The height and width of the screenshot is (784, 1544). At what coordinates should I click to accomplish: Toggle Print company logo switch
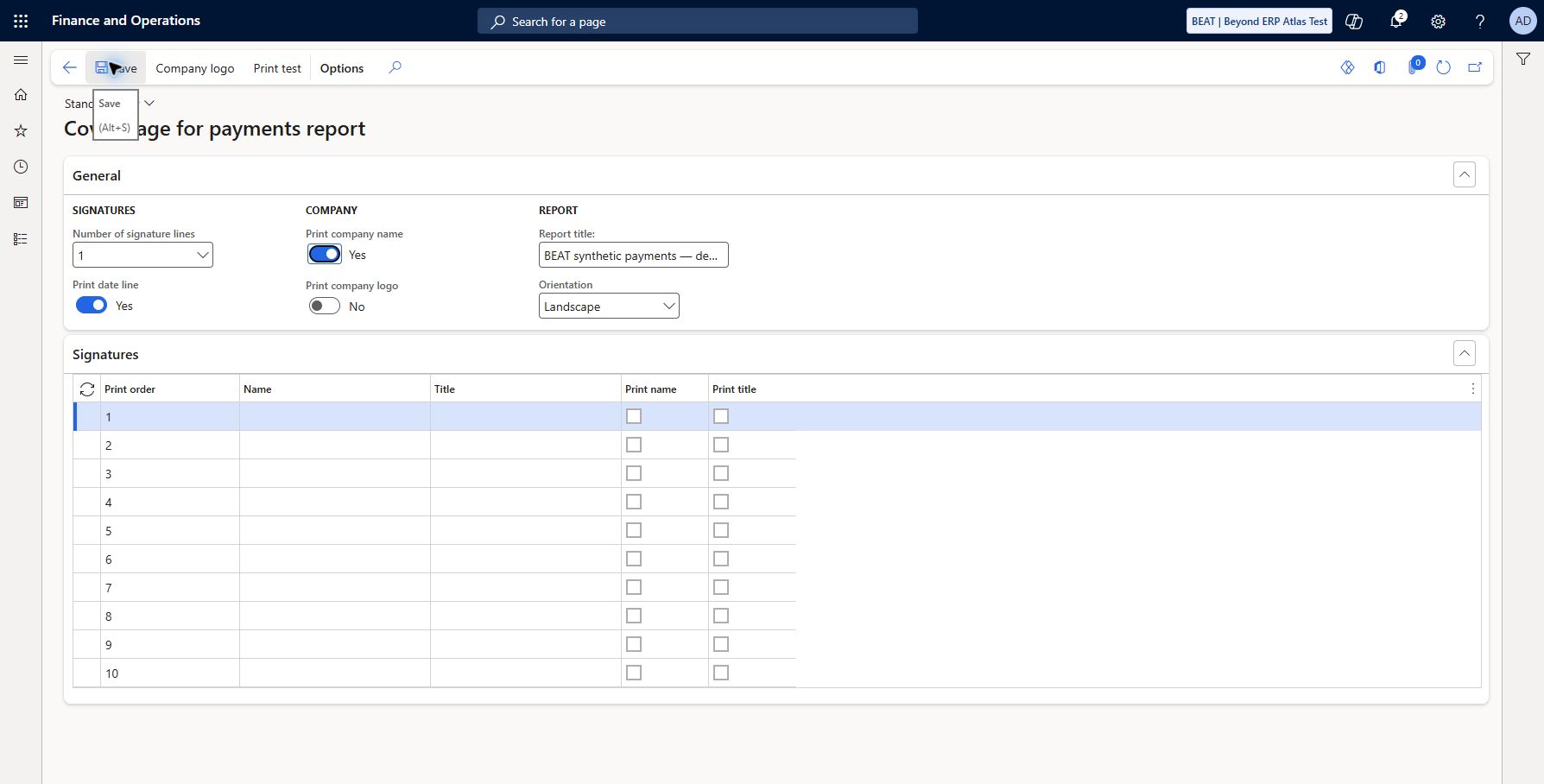point(325,307)
